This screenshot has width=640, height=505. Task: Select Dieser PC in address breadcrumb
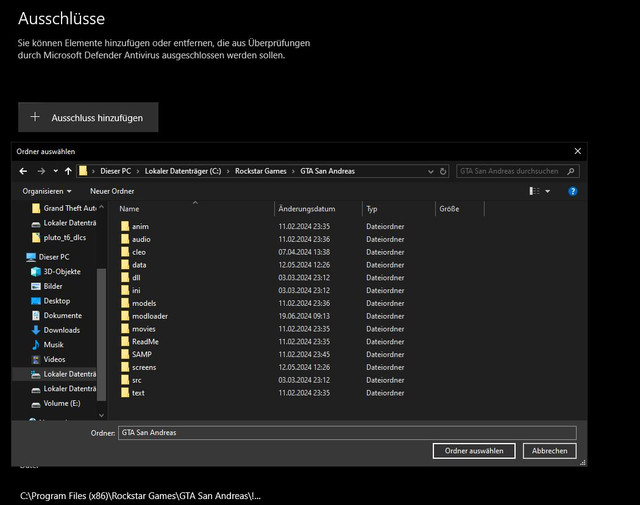pyautogui.click(x=116, y=171)
